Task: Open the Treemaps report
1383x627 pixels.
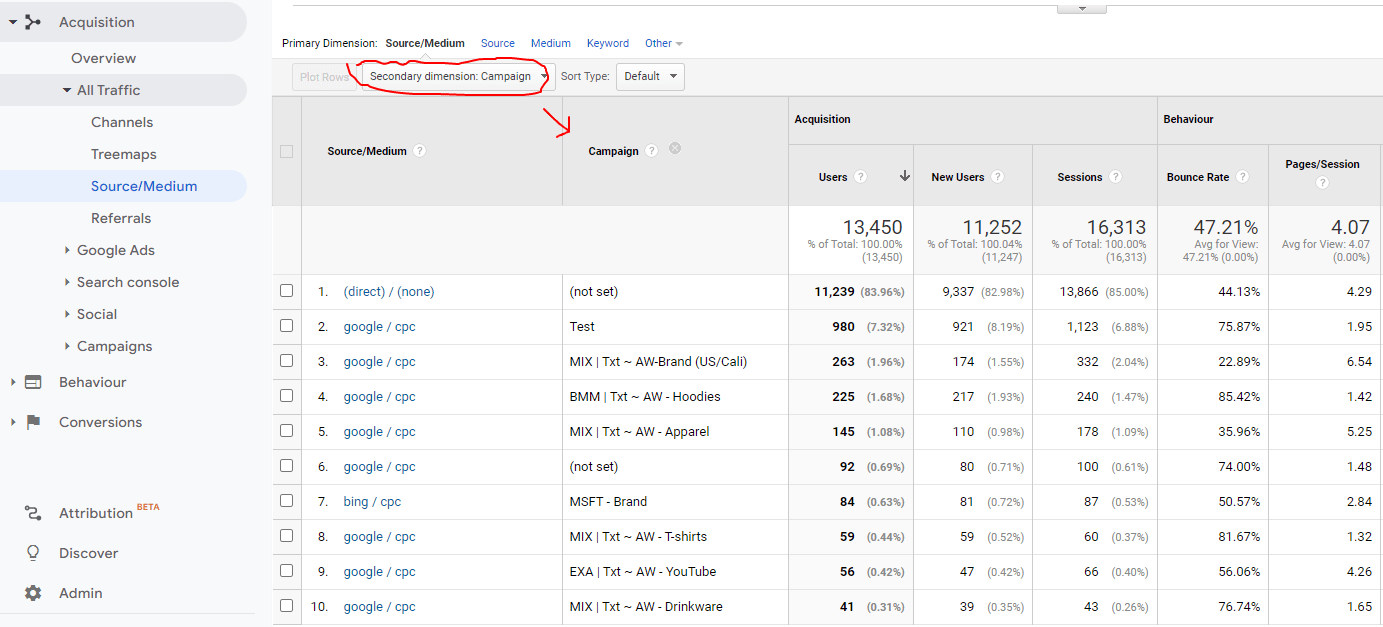Action: (x=124, y=154)
